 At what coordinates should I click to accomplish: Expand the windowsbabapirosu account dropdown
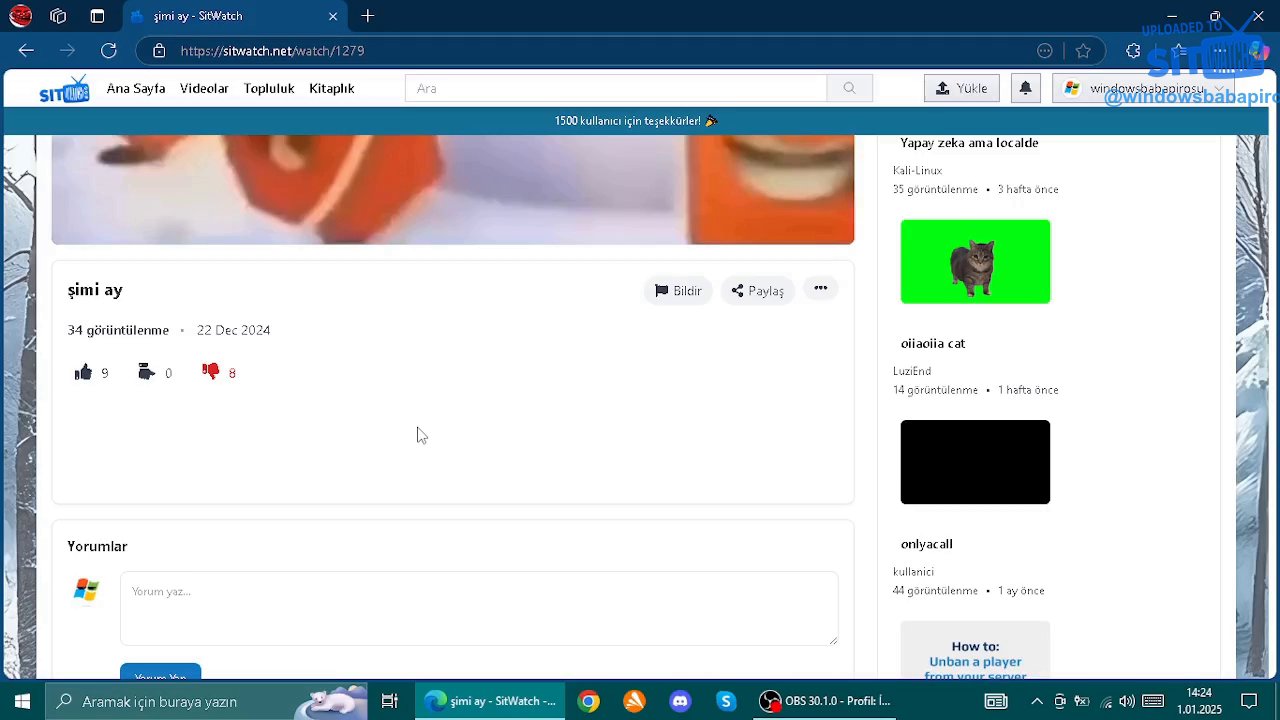(1147, 88)
